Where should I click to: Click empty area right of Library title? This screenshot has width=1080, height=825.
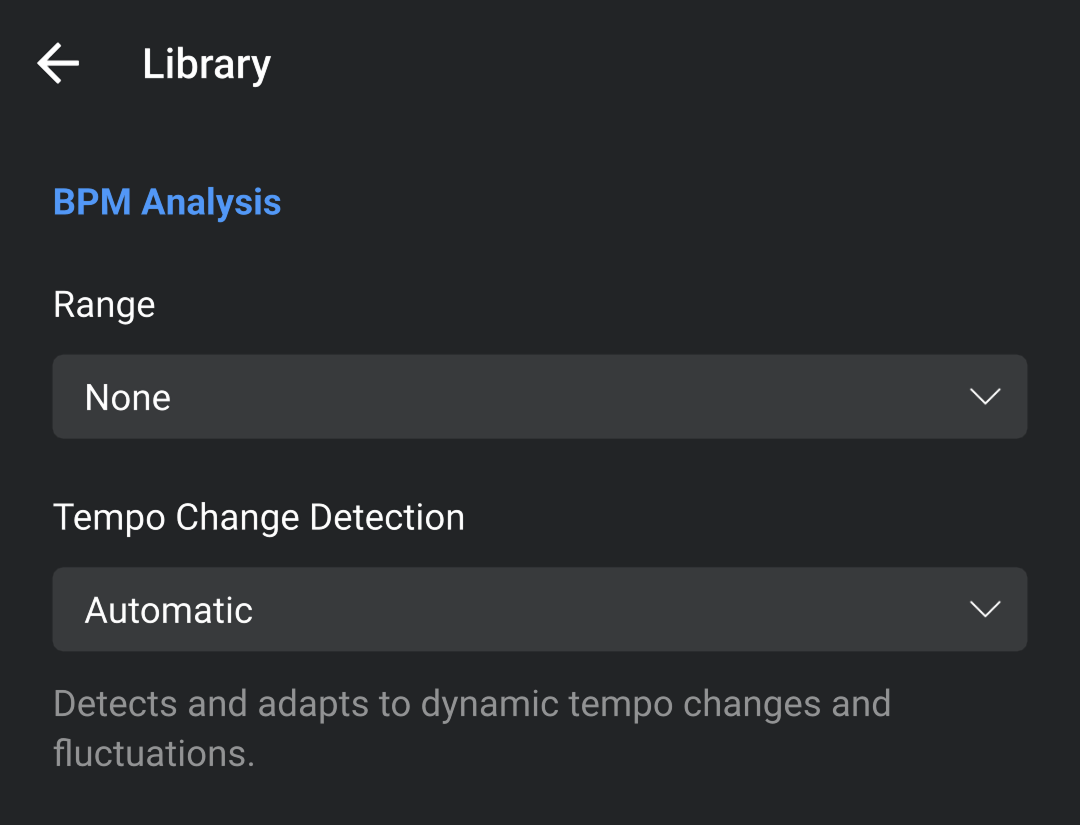coord(650,64)
